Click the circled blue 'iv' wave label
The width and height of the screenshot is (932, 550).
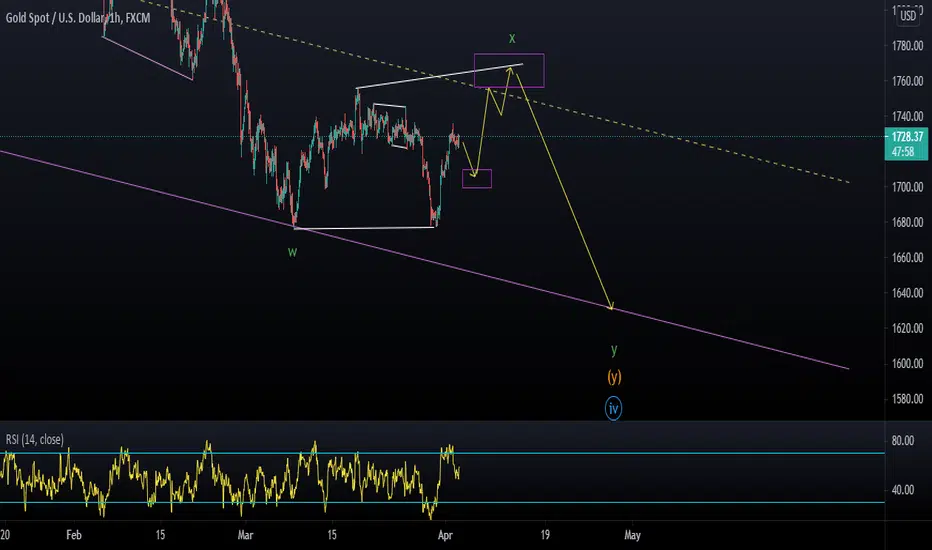point(613,408)
